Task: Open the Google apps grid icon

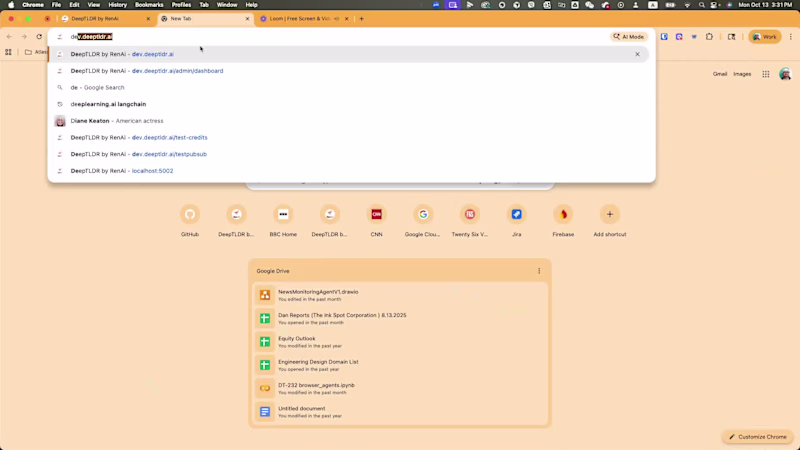Action: [x=766, y=74]
